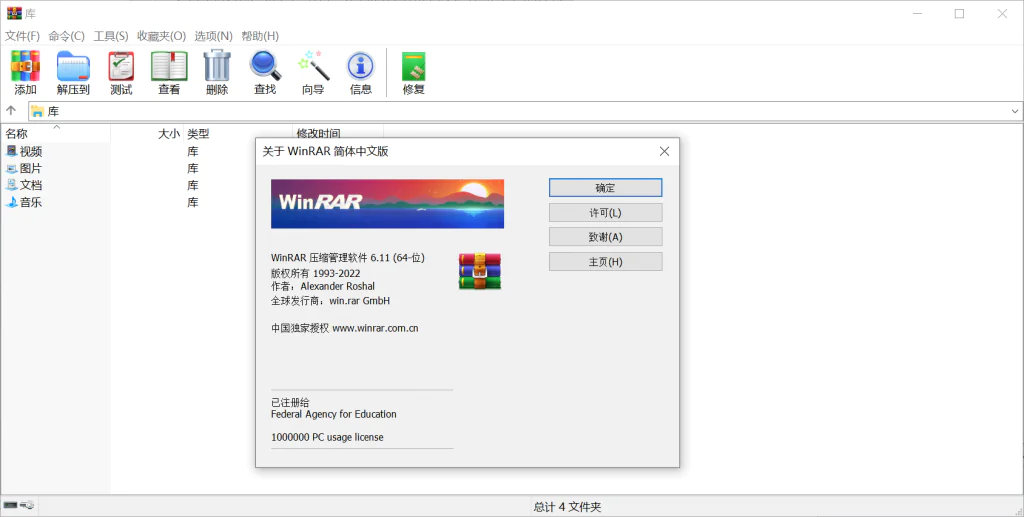Expand the address bar dropdown arrow
The image size is (1024, 517).
click(x=1015, y=112)
